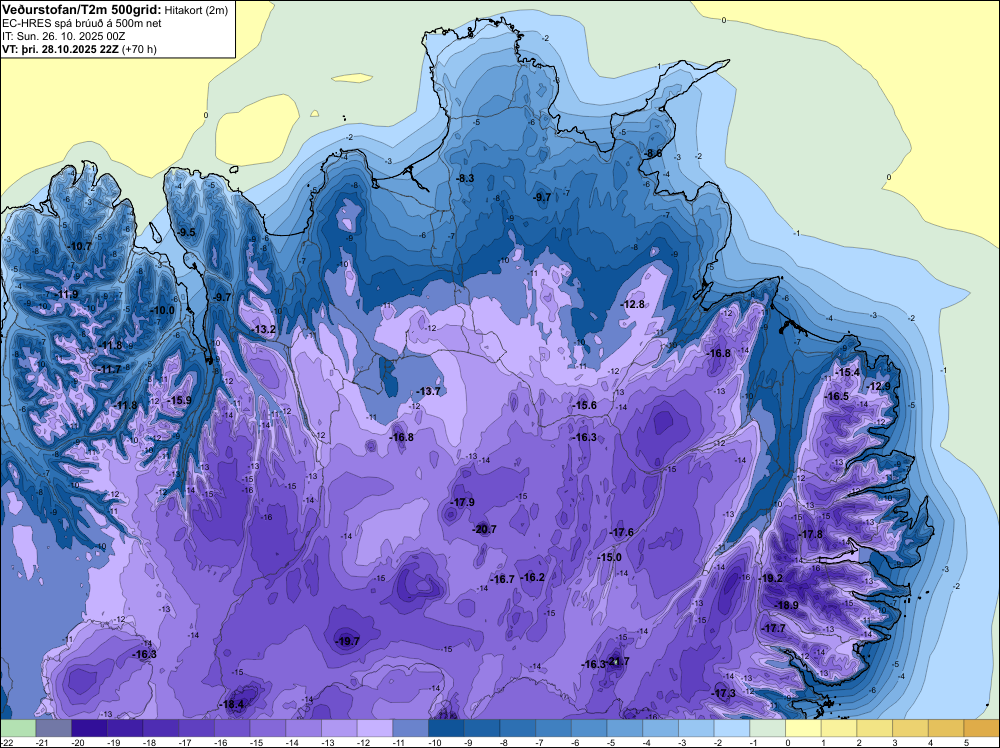1000x748 pixels.
Task: Click the legend swatch labeled -22
Action: (x=18, y=728)
